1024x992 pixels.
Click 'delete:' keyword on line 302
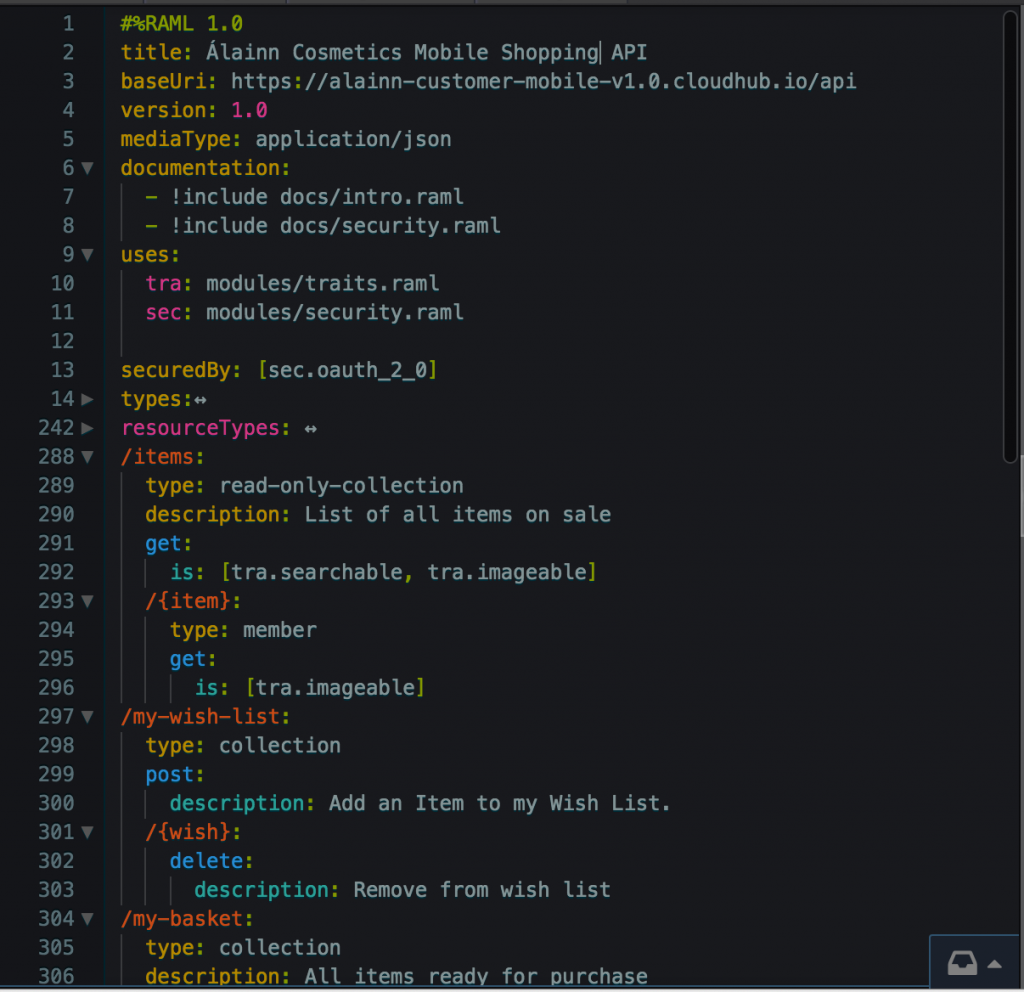tap(211, 861)
